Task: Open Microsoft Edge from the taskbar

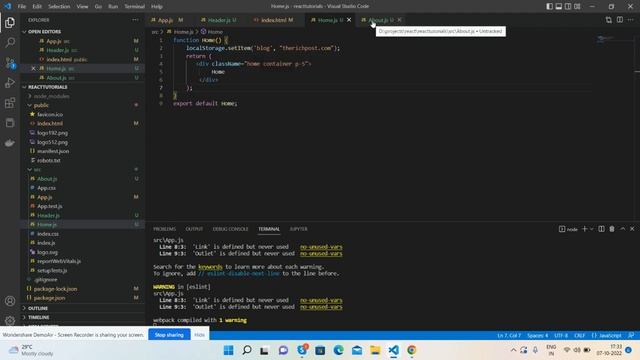Action: tap(338, 350)
